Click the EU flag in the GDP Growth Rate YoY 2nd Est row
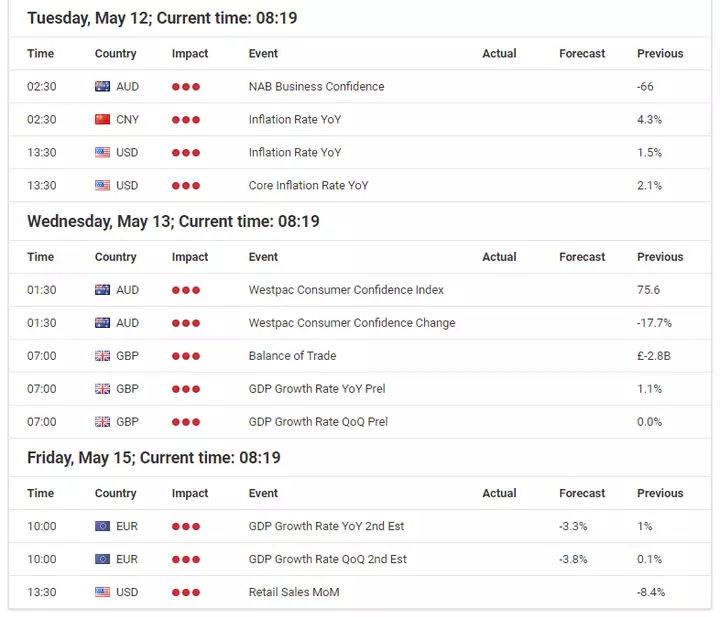Screen dimensions: 720x617 tap(102, 526)
